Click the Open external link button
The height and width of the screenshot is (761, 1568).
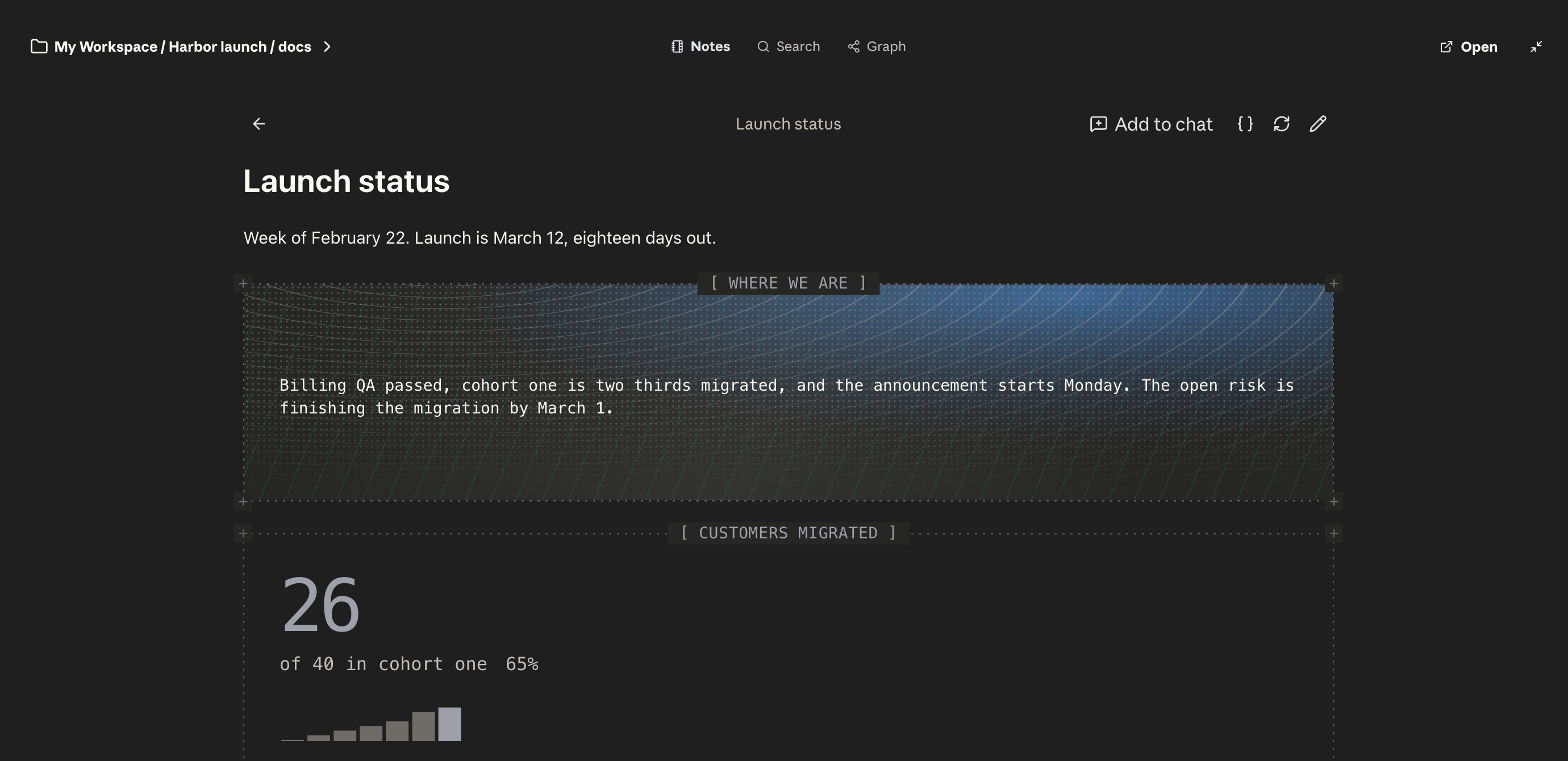[1469, 47]
